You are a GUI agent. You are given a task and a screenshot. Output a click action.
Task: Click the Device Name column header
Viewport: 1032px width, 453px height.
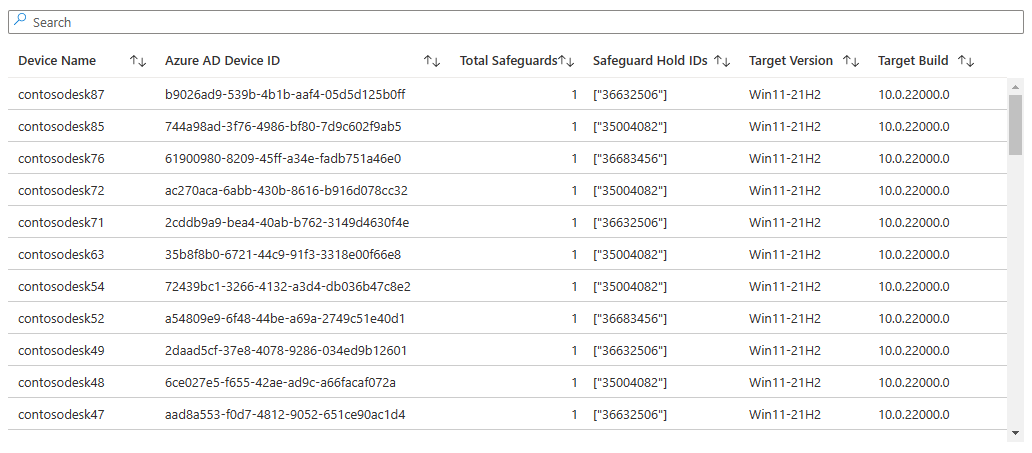point(57,61)
